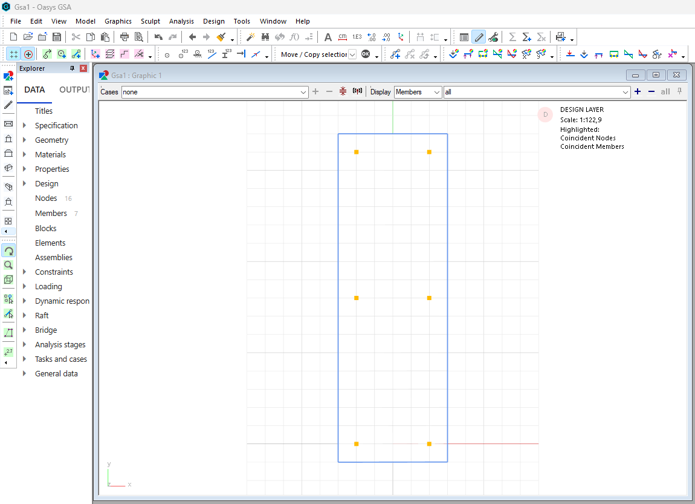Click the entity list field showing 'all'
This screenshot has width=695, height=504.
(532, 92)
